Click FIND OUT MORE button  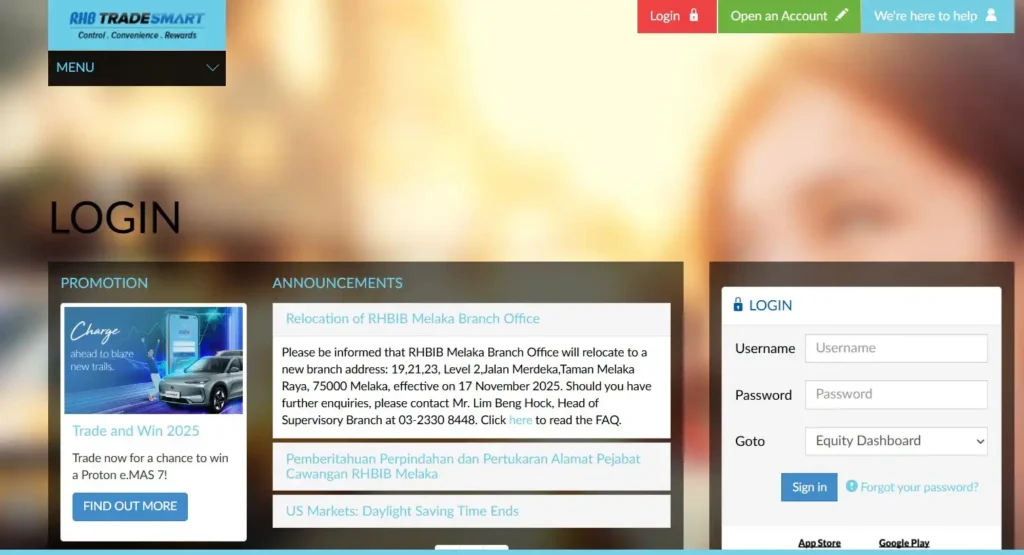(x=130, y=507)
